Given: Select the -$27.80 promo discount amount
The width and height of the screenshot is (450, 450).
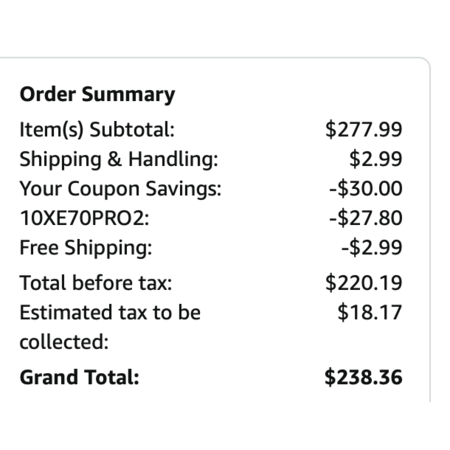Looking at the screenshot, I should (366, 218).
